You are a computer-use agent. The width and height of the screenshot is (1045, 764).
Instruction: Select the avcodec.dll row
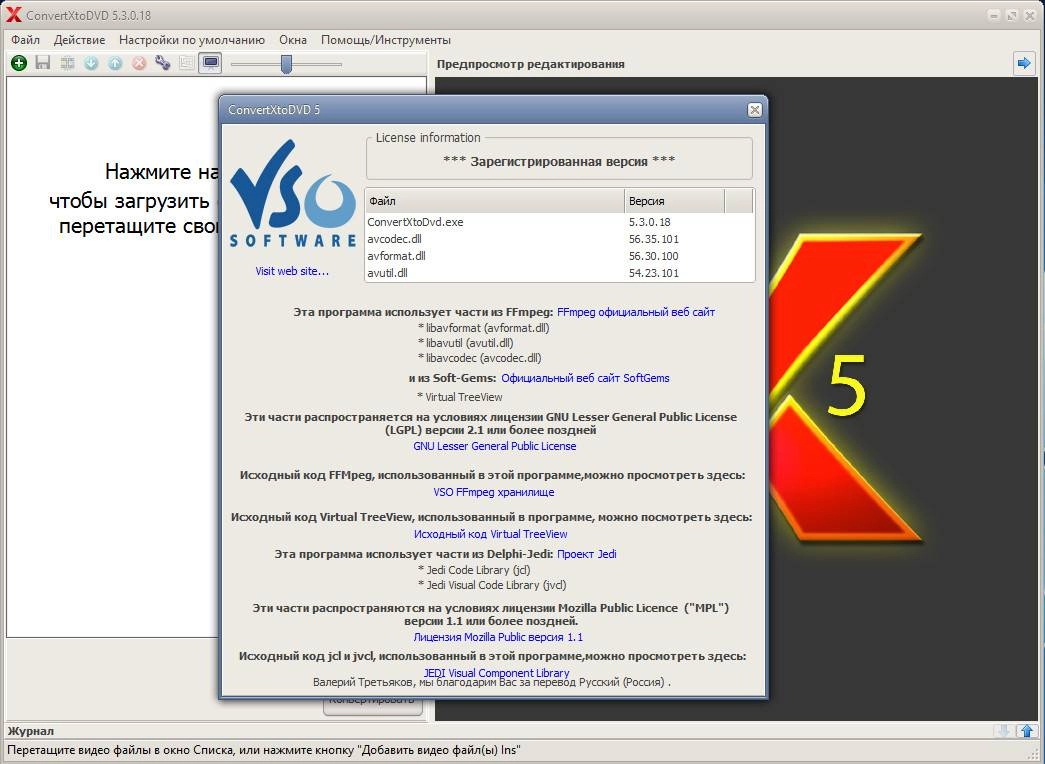[x=559, y=239]
